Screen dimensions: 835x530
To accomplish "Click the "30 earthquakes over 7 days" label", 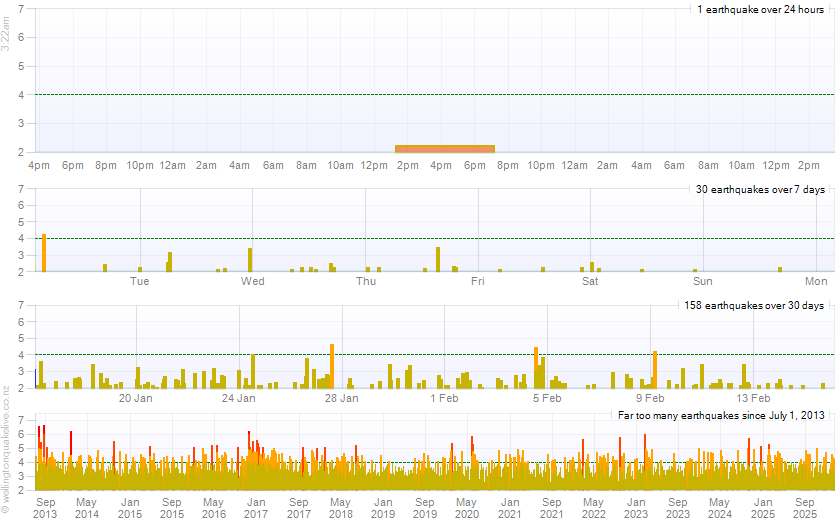I will tap(760, 189).
